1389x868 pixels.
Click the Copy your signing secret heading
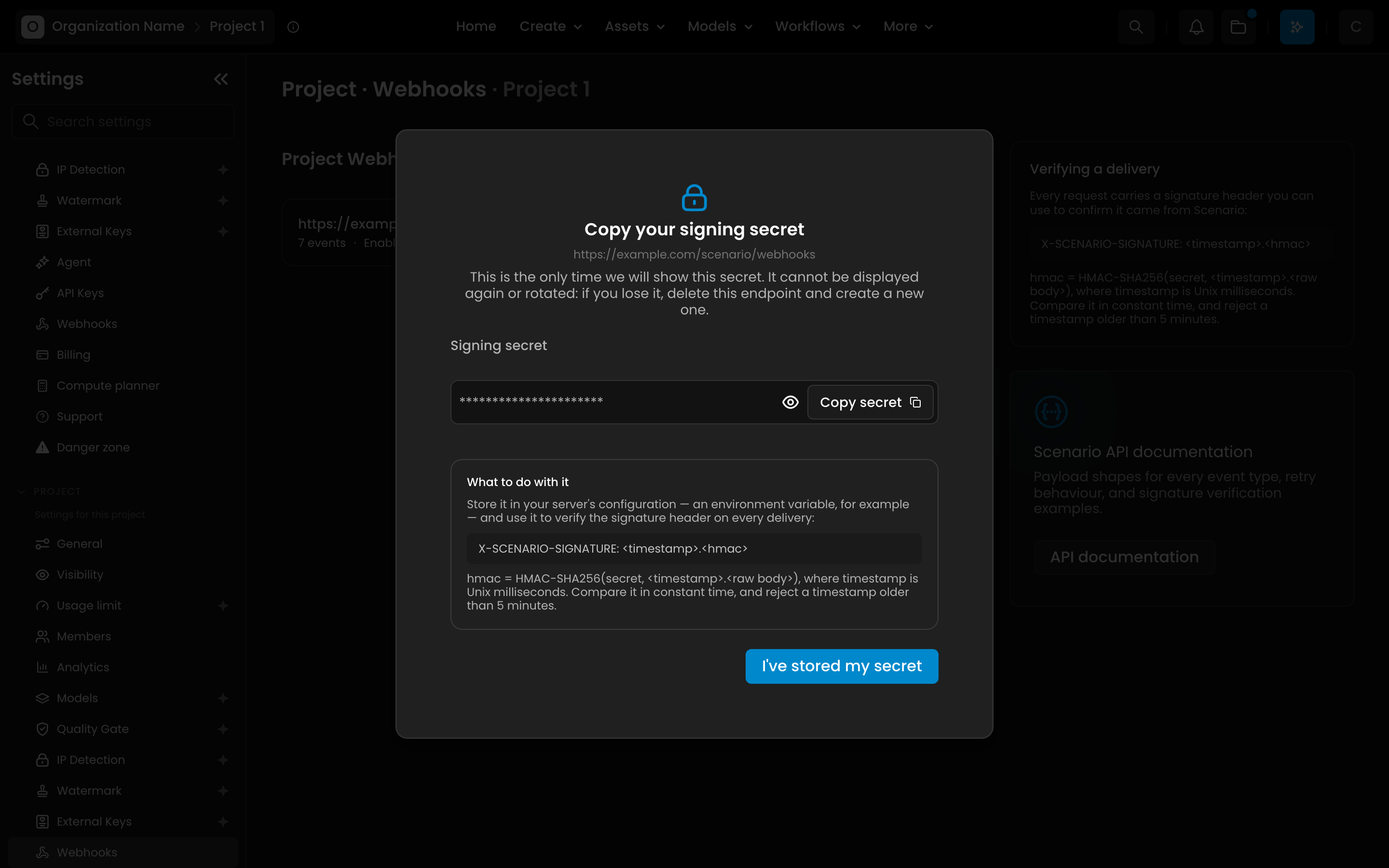point(694,230)
